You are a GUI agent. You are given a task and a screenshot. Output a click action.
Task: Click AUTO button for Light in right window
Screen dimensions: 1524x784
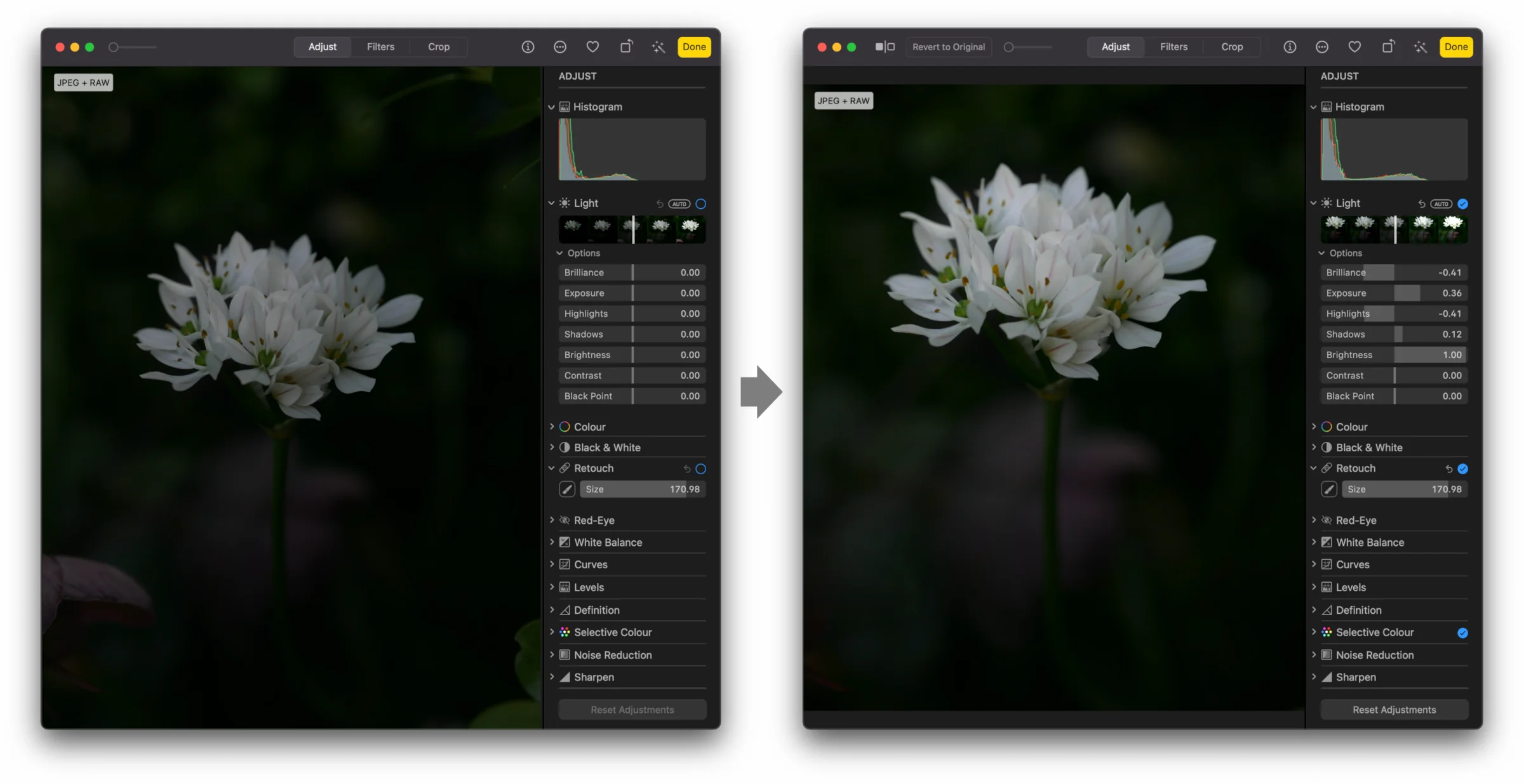(1441, 204)
